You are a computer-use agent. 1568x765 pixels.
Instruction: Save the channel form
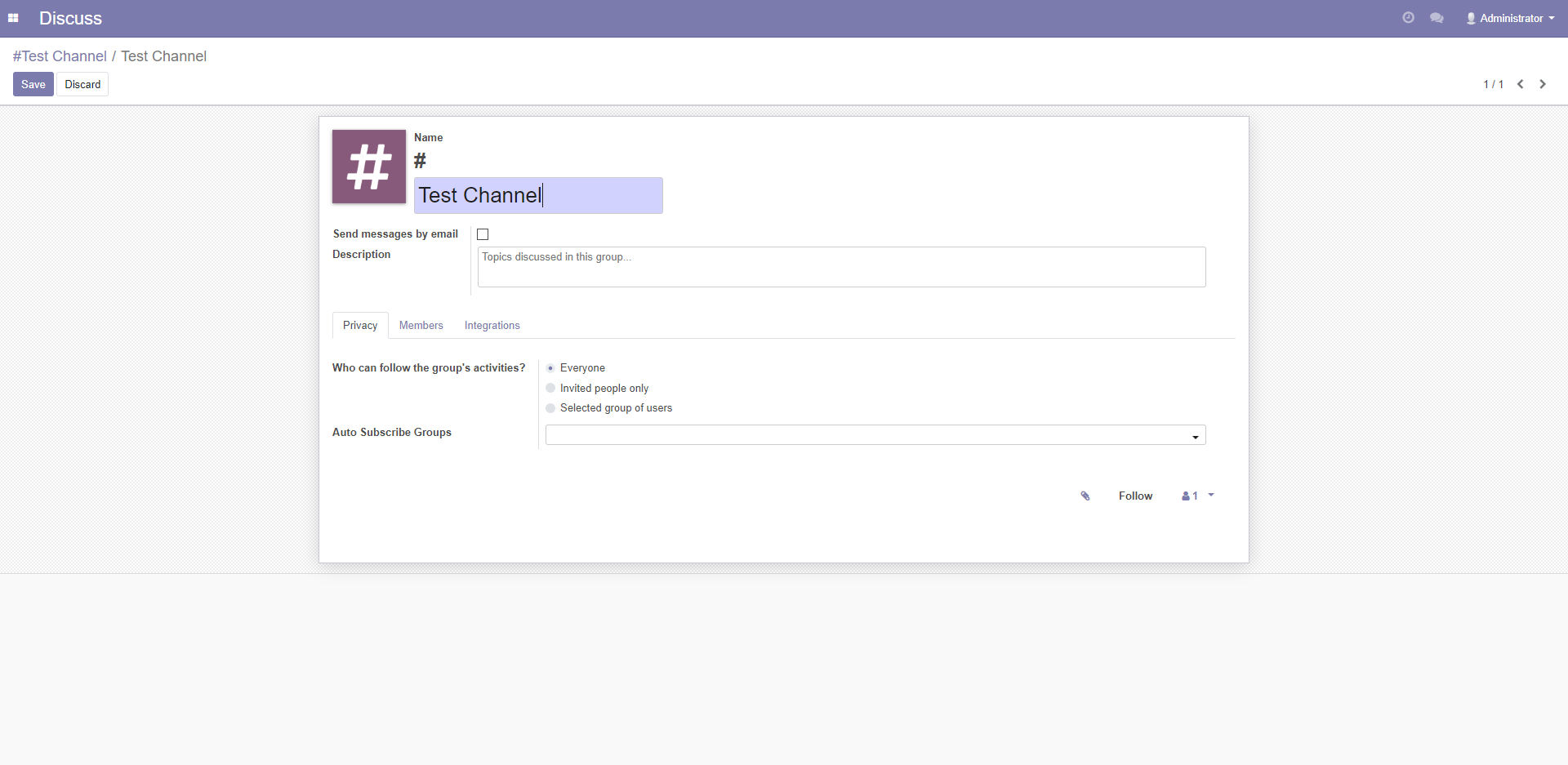pos(33,84)
